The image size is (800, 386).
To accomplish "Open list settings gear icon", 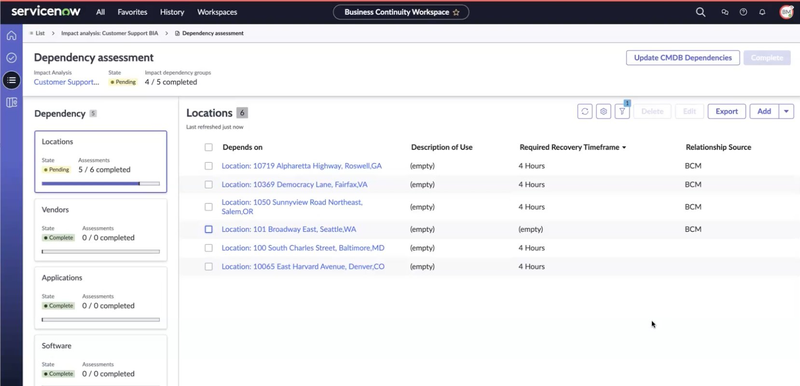I will 604,111.
